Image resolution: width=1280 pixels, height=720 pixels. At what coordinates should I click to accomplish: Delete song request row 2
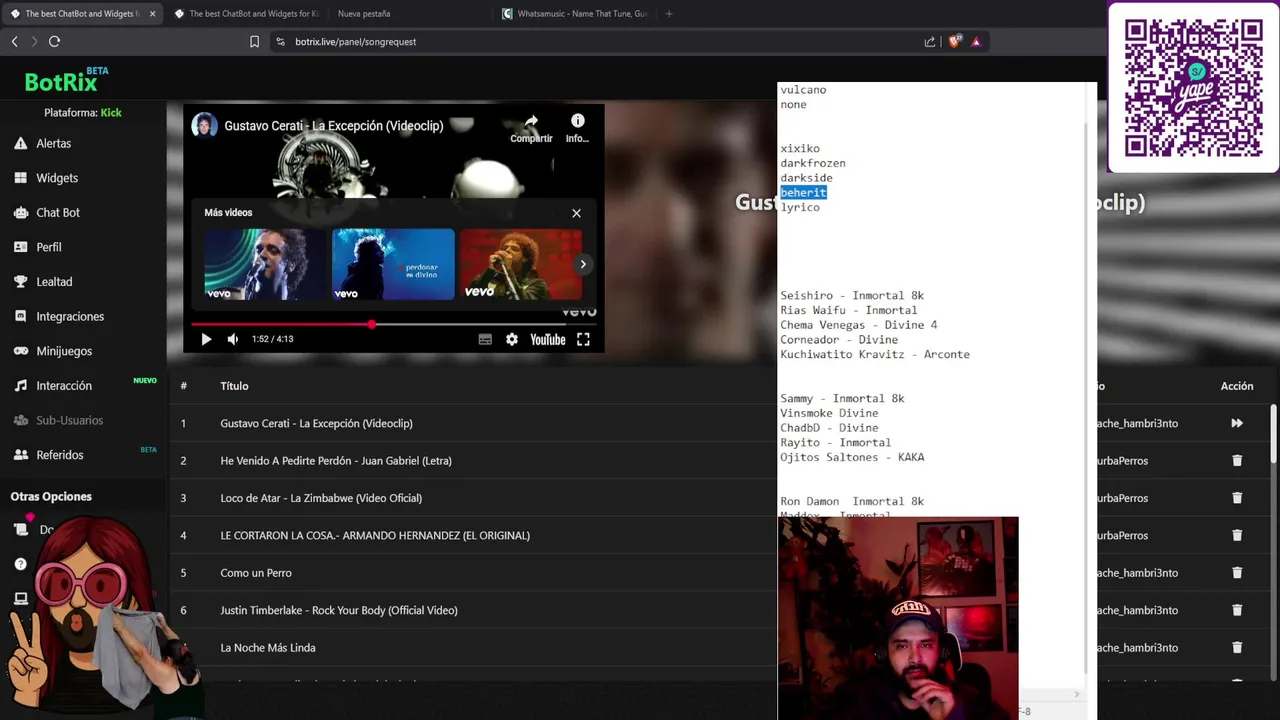pos(1237,461)
